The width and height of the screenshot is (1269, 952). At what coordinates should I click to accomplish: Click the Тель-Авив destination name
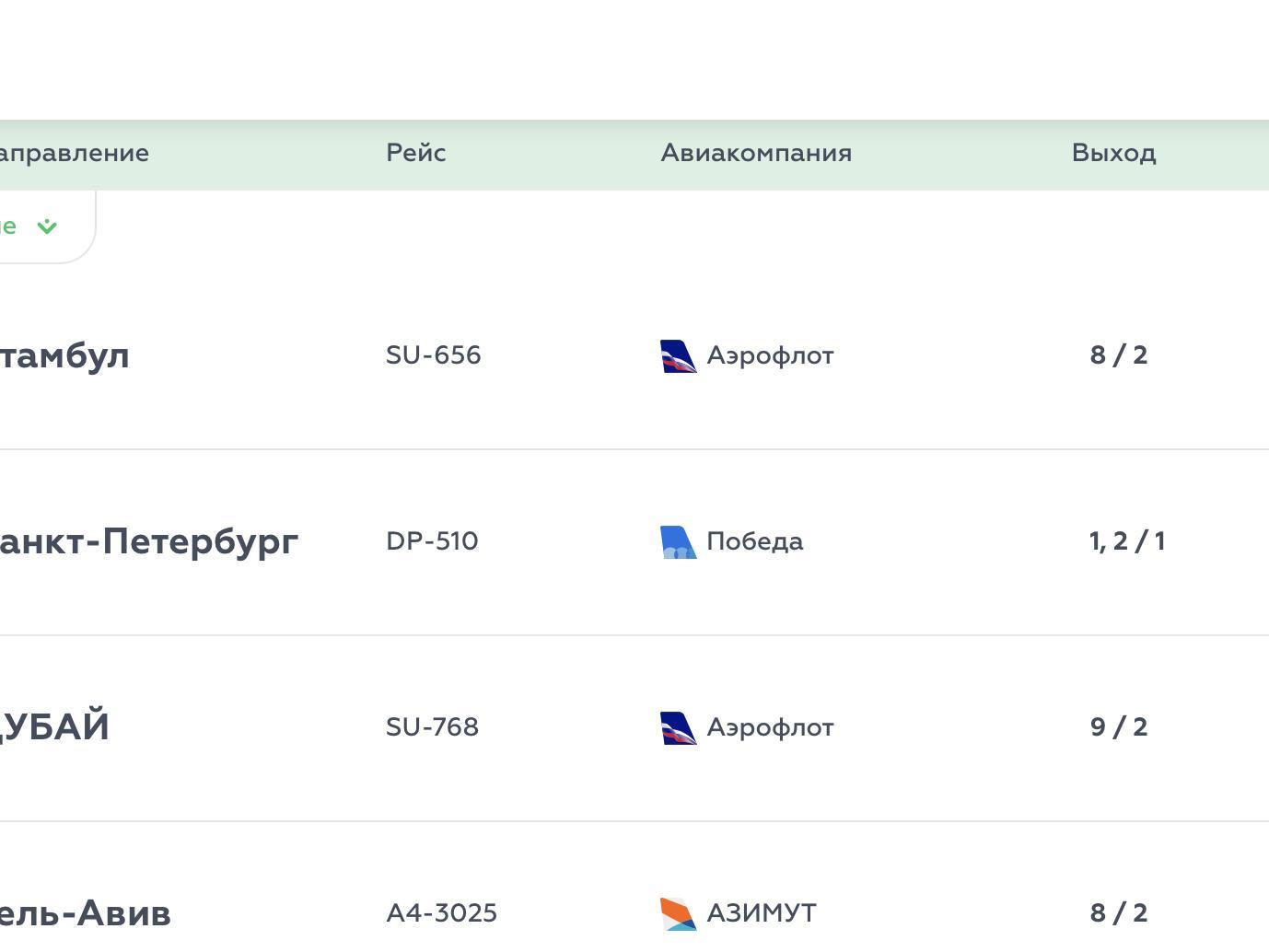click(x=85, y=913)
